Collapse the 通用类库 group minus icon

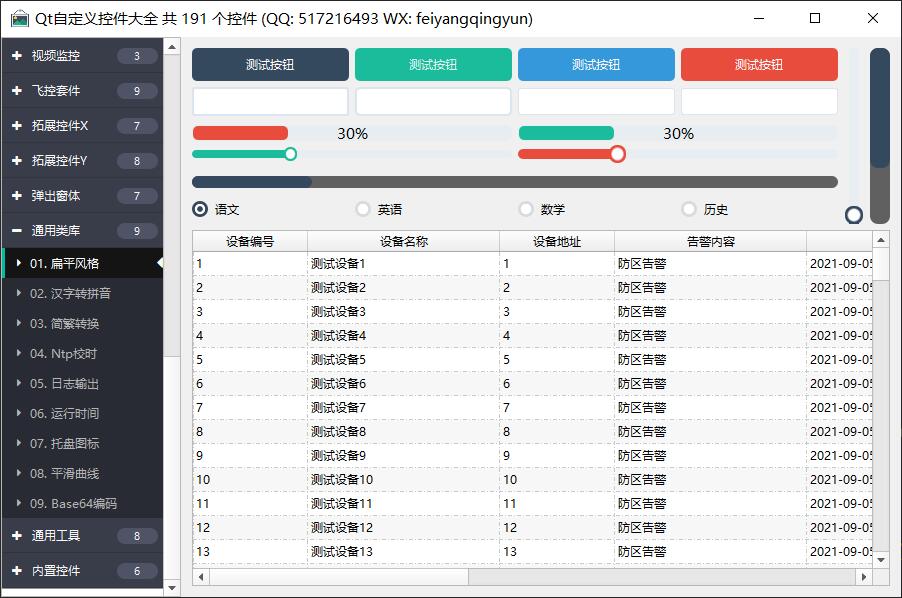click(x=17, y=231)
